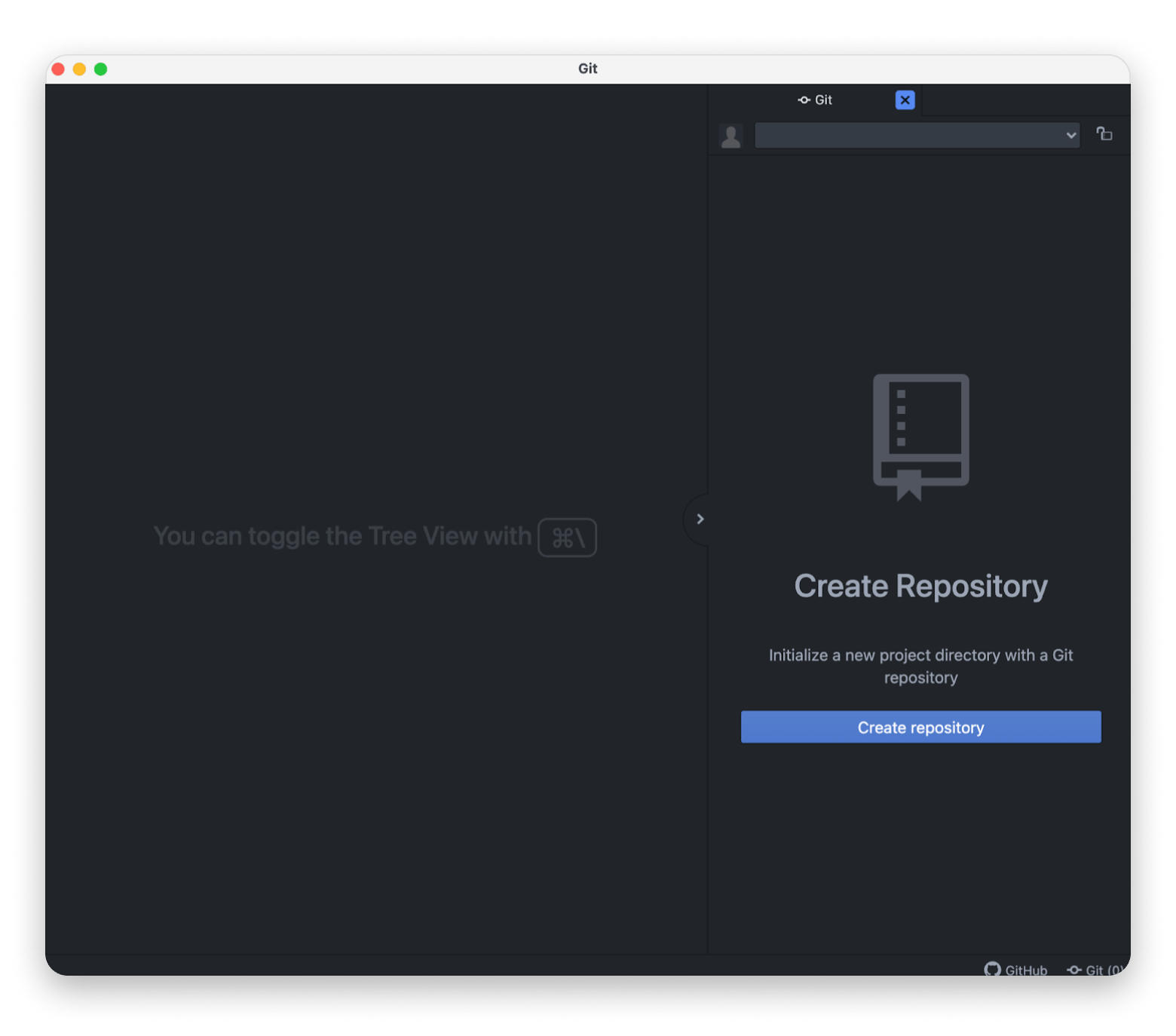Toggle the Git (0) status bar item

point(1095,969)
